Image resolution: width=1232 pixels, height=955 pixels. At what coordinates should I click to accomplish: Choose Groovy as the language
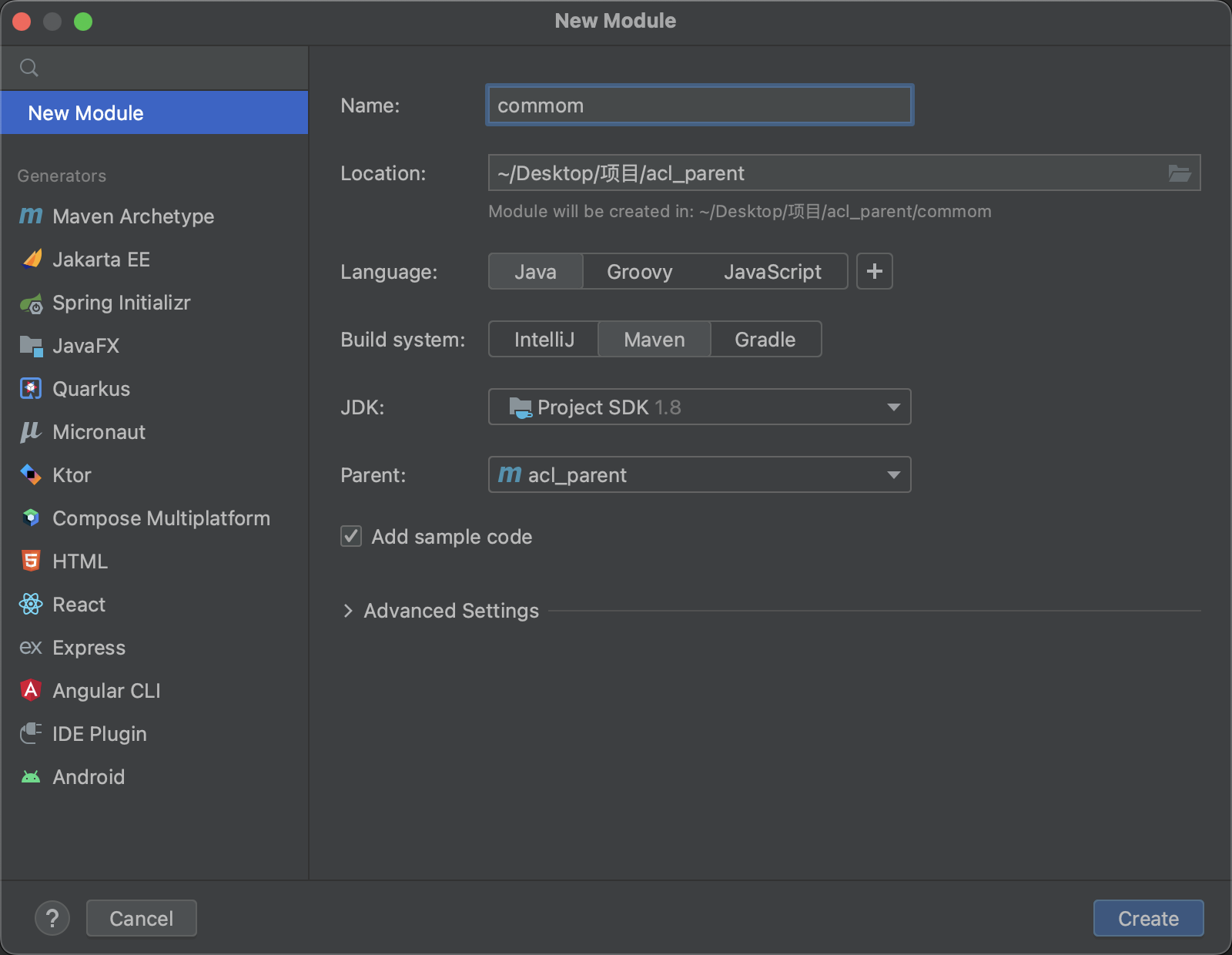click(x=639, y=272)
